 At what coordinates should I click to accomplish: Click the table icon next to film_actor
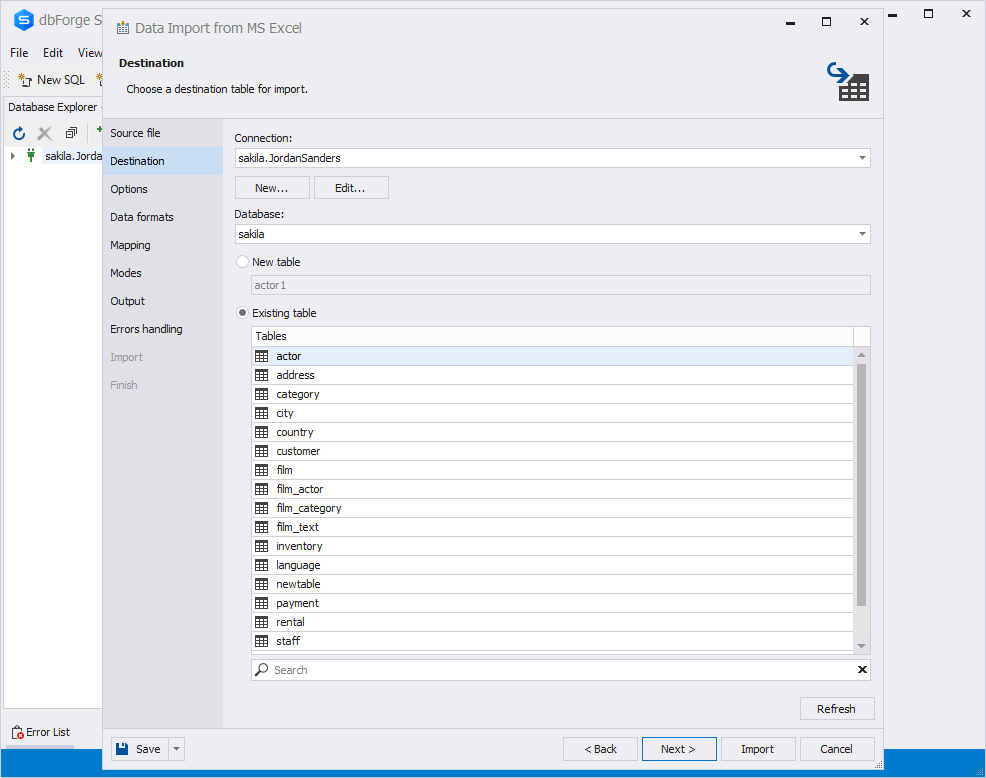coord(262,489)
